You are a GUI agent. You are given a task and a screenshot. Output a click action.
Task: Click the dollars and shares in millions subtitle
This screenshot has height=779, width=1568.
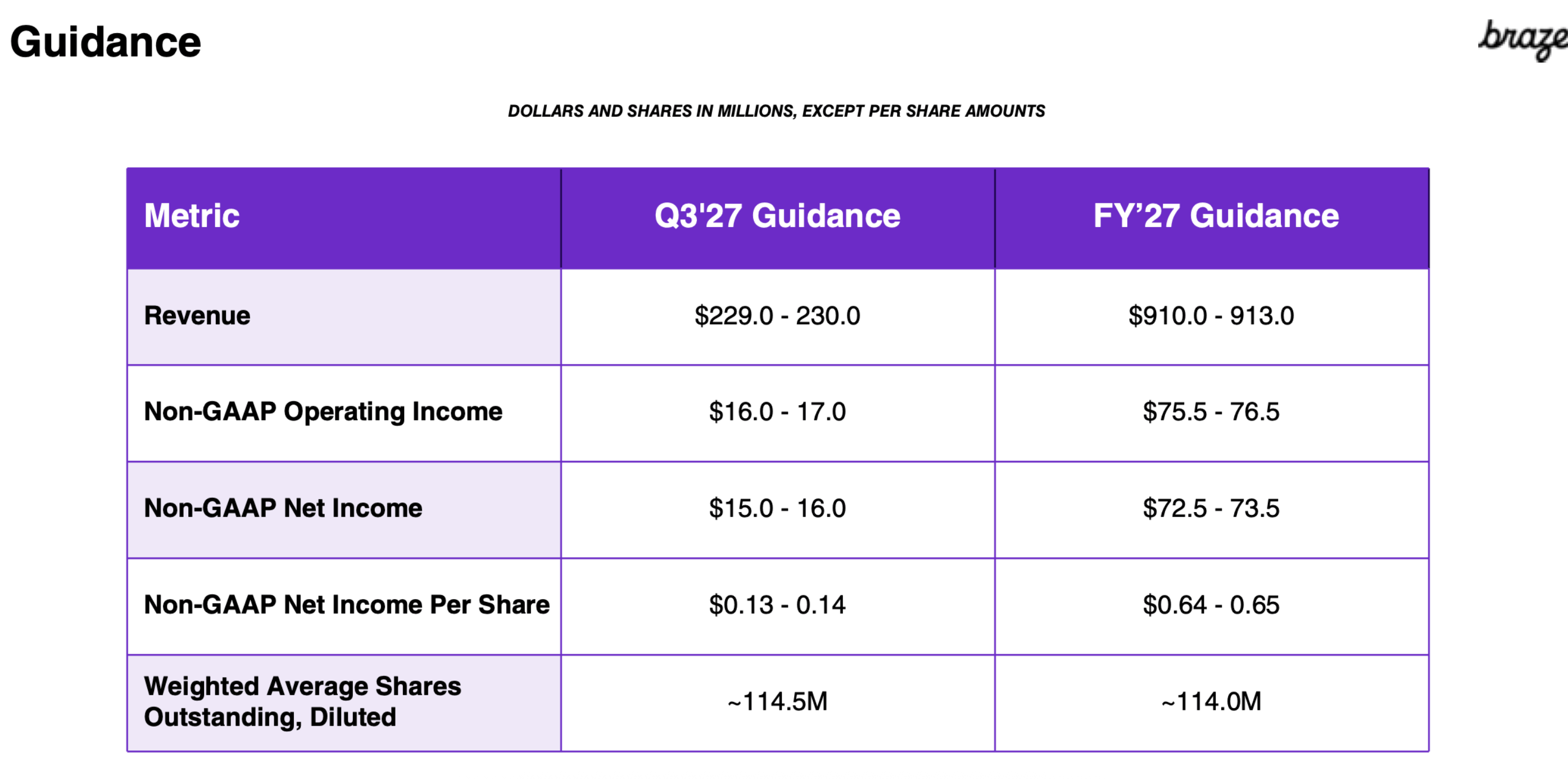click(x=777, y=111)
